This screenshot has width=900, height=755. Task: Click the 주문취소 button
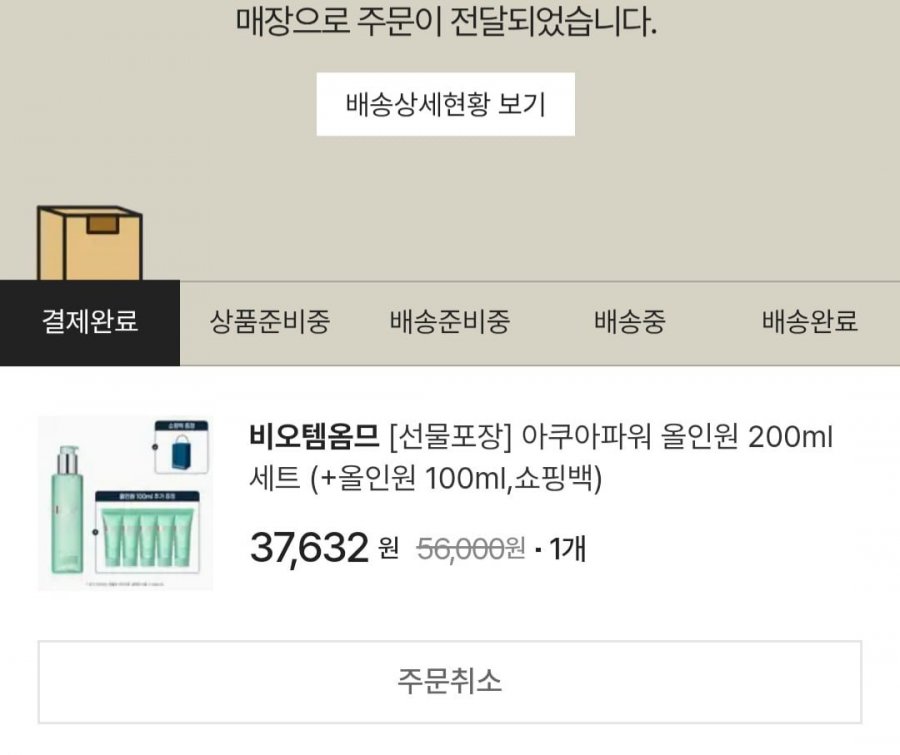pos(450,682)
